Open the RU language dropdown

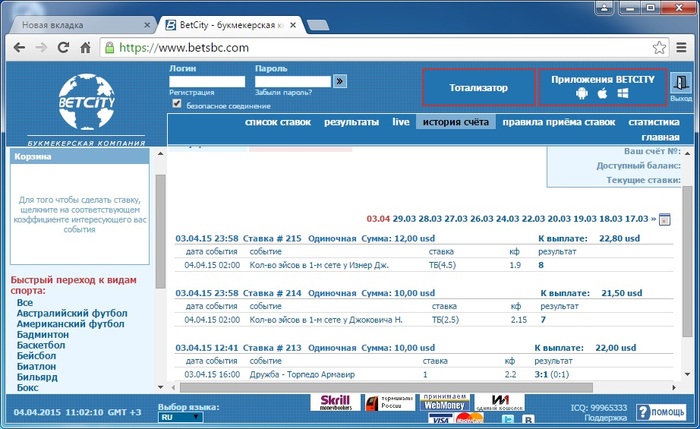[180, 417]
